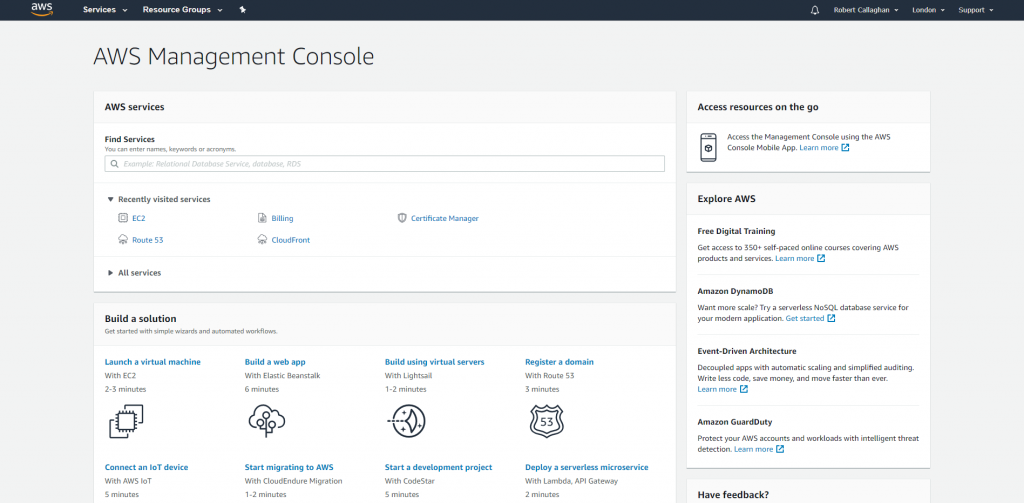Click the mobile phone icon in Access resources panel
Image resolution: width=1024 pixels, height=503 pixels.
click(x=708, y=148)
